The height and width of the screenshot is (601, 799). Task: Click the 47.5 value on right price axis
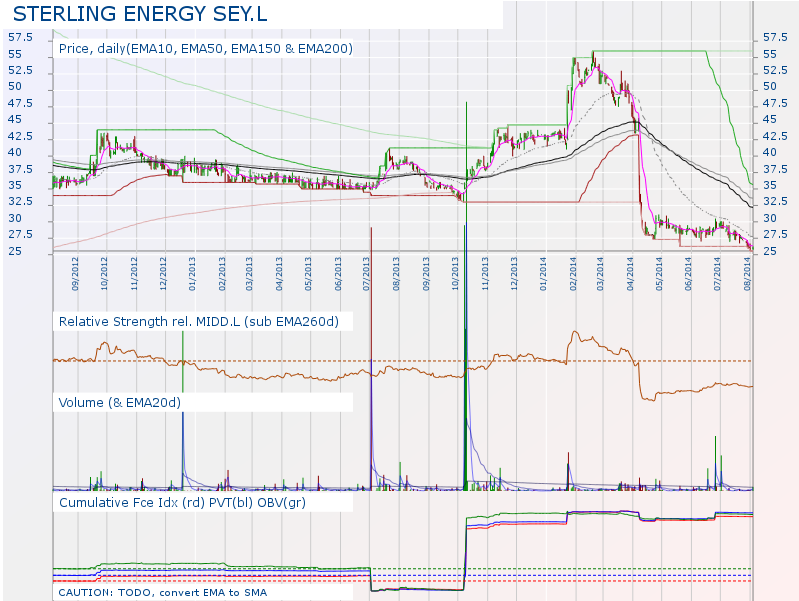[775, 103]
